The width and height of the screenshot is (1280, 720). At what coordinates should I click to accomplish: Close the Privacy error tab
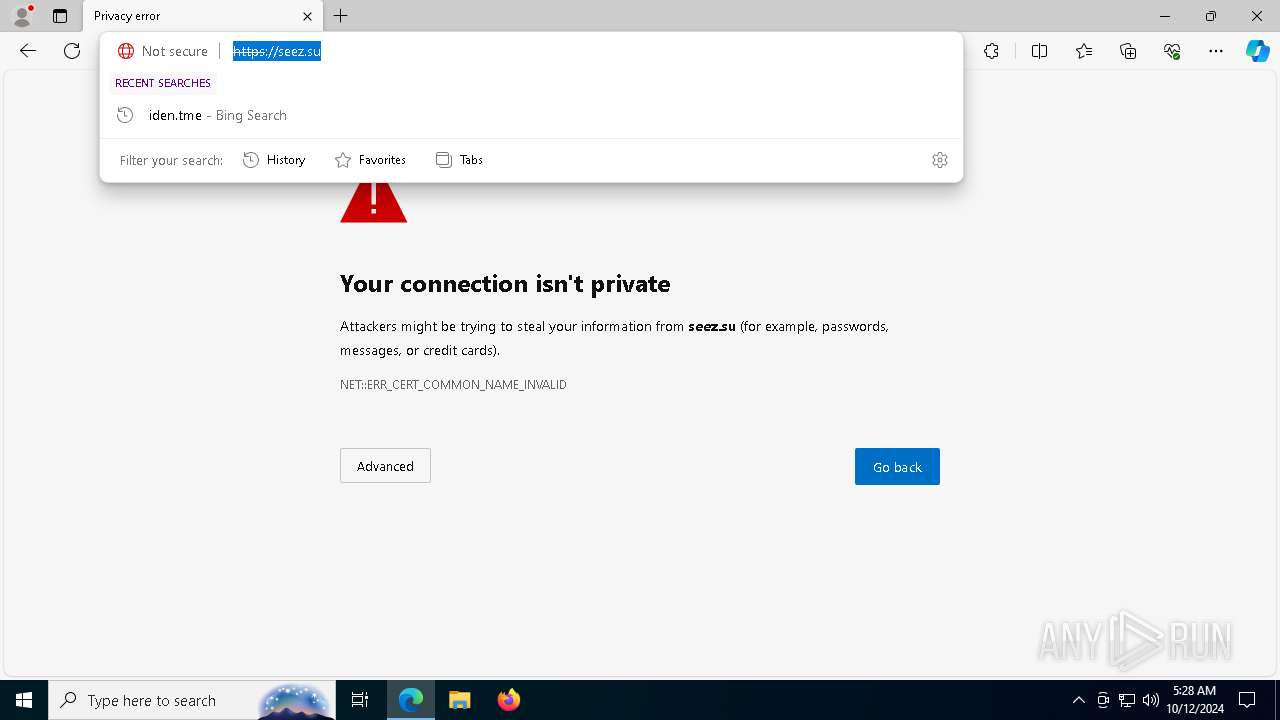pyautogui.click(x=307, y=16)
